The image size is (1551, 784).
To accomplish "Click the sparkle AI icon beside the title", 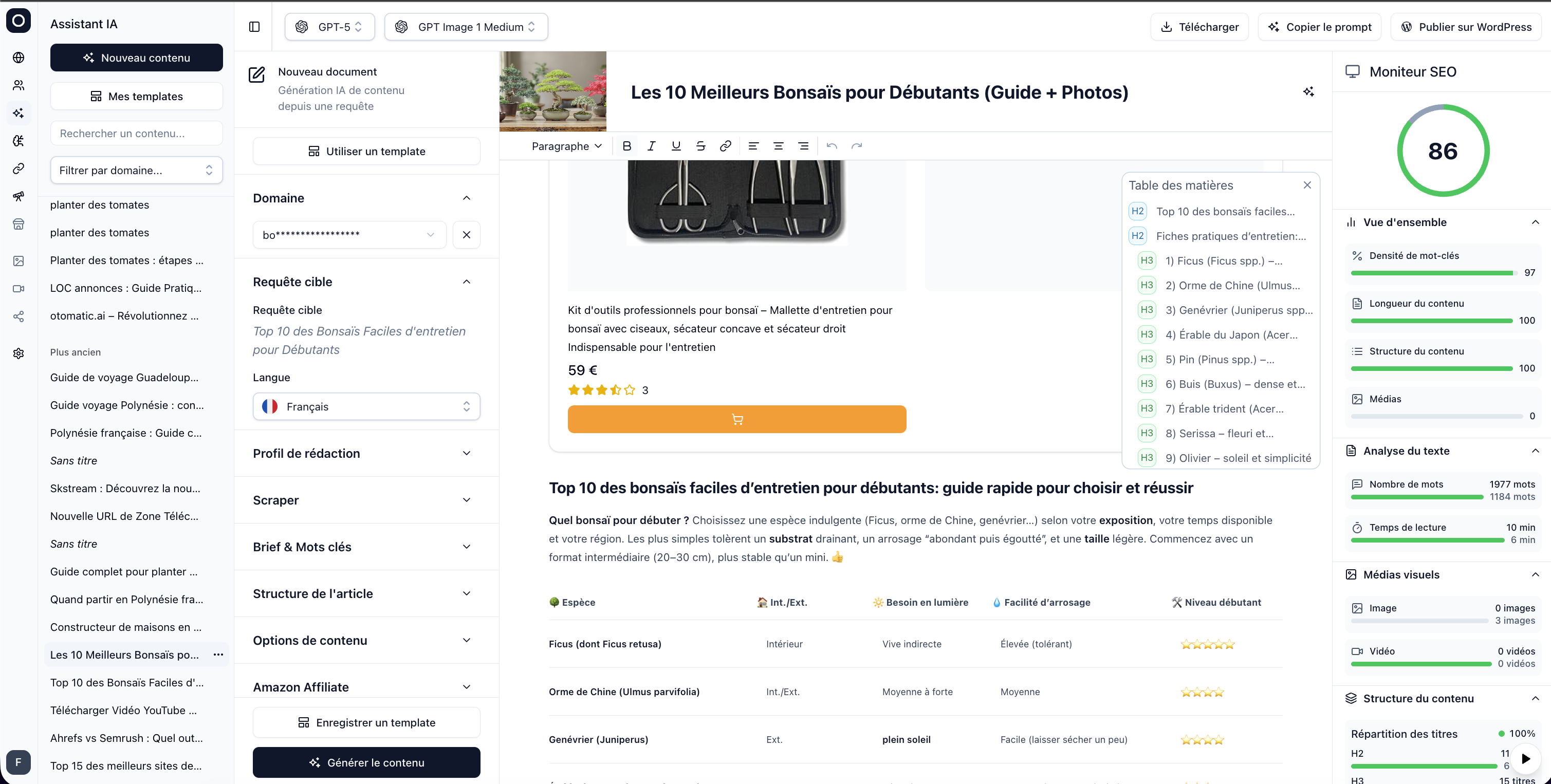I will click(x=1308, y=91).
